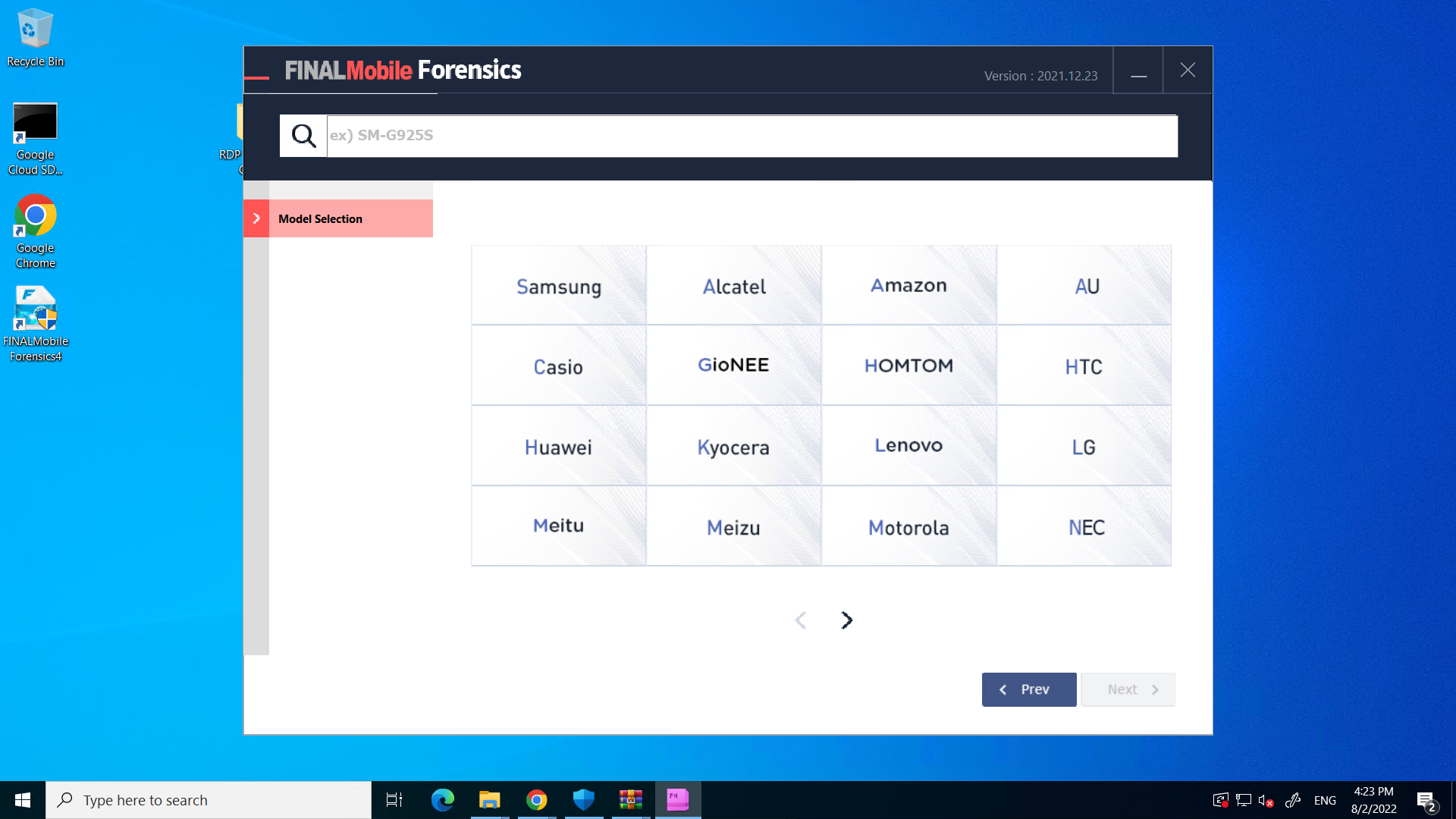Click the pagination dot indicator
The width and height of the screenshot is (1456, 819).
(x=822, y=619)
